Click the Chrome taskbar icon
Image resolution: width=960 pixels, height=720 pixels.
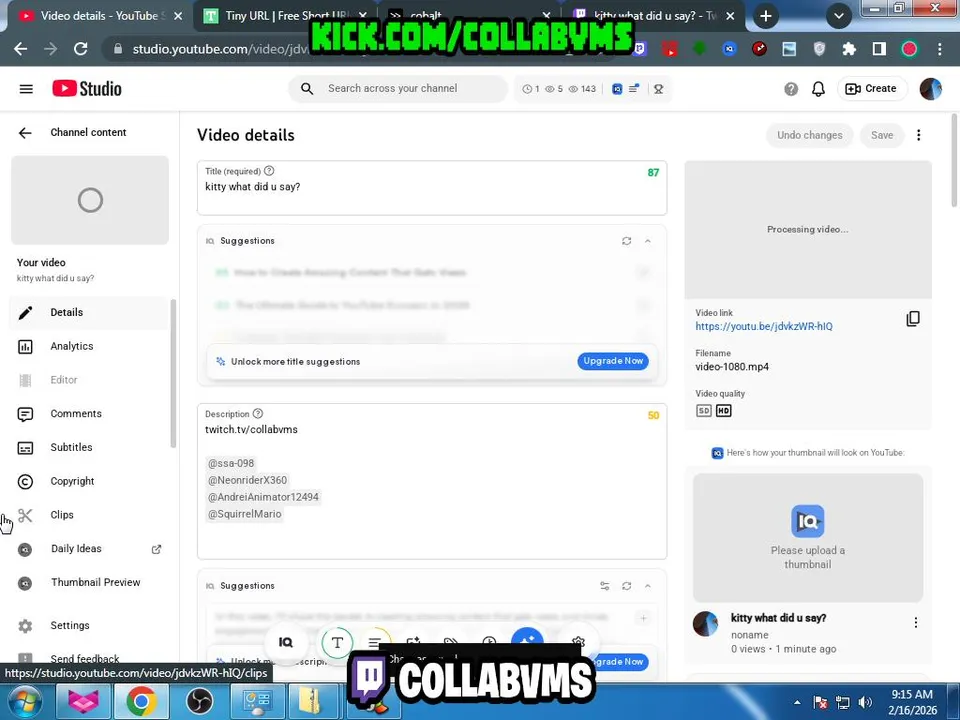(x=141, y=702)
